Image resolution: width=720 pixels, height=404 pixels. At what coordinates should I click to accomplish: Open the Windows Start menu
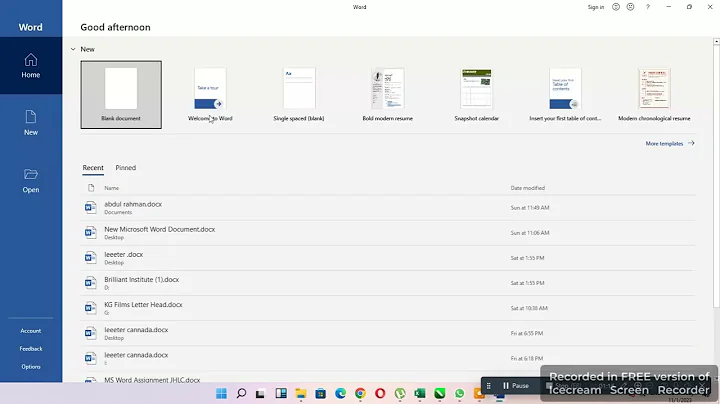(x=221, y=393)
